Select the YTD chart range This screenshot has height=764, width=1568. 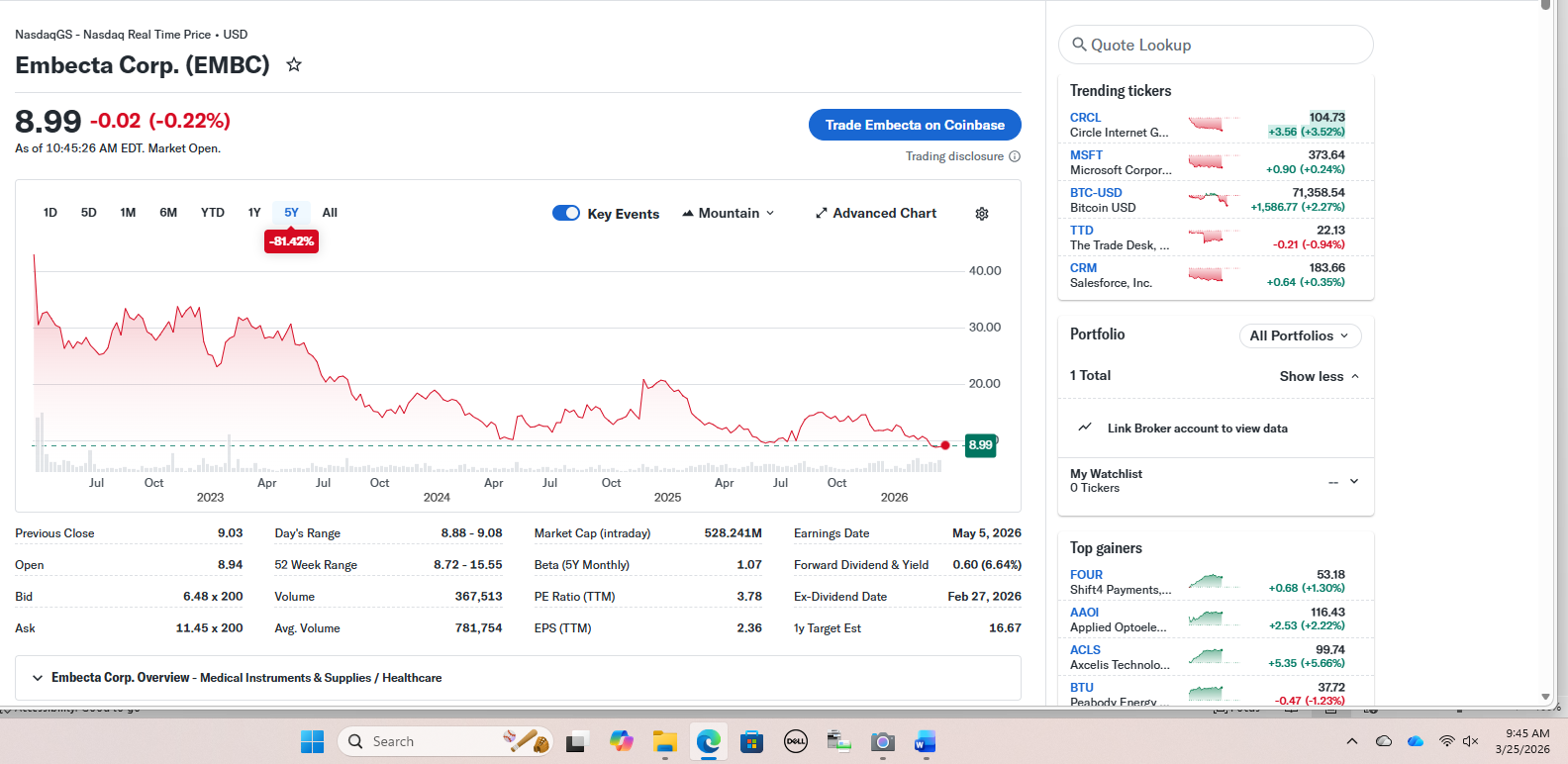coord(212,213)
